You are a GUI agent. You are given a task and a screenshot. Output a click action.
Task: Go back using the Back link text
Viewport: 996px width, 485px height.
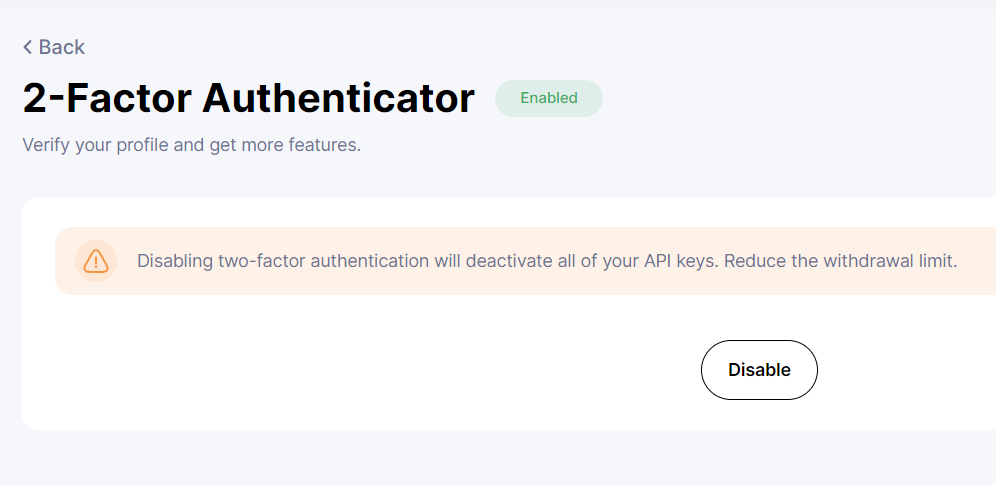pyautogui.click(x=61, y=47)
